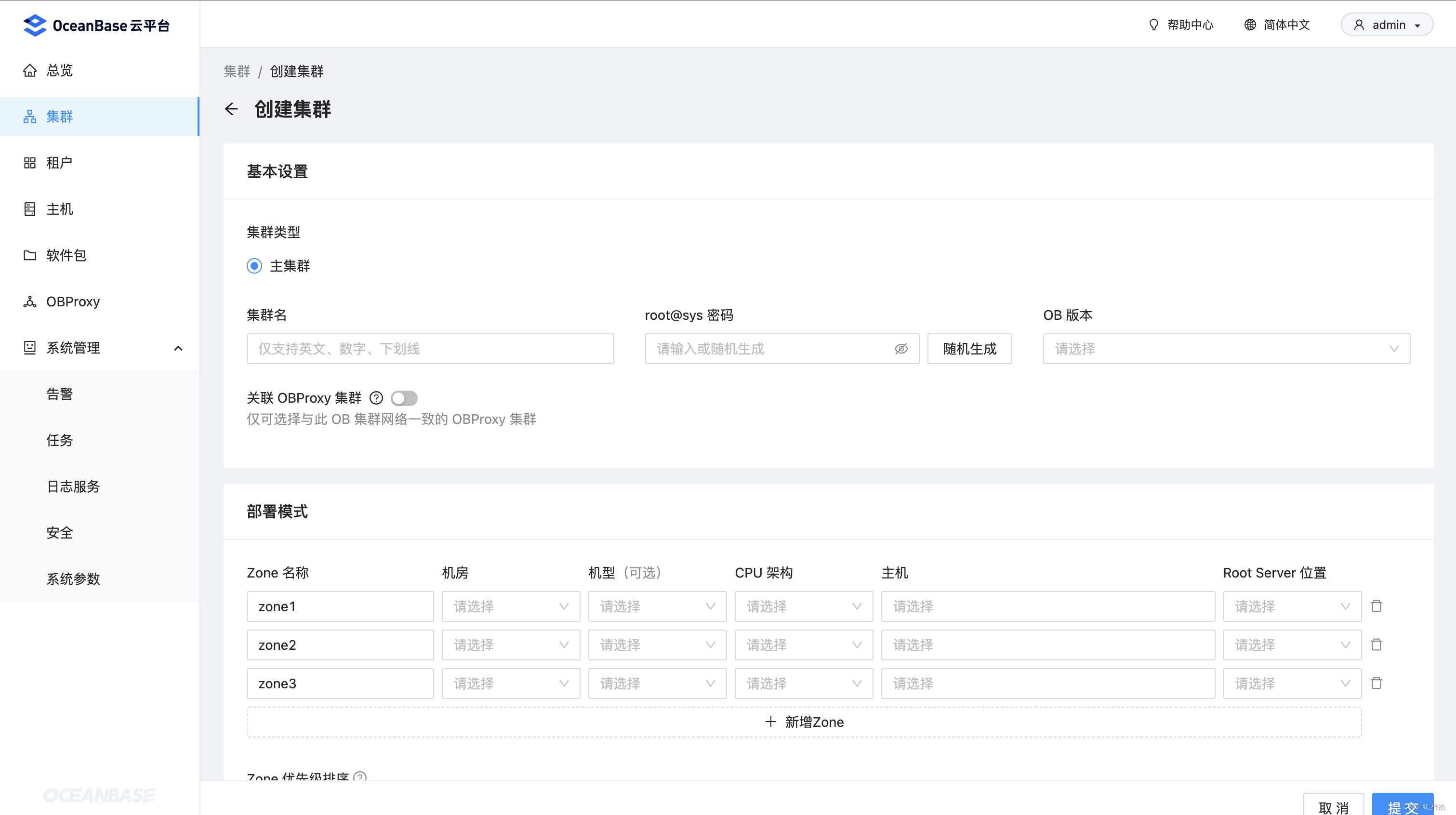The image size is (1456, 815).
Task: Open zone1 机房 dropdown
Action: [x=510, y=606]
